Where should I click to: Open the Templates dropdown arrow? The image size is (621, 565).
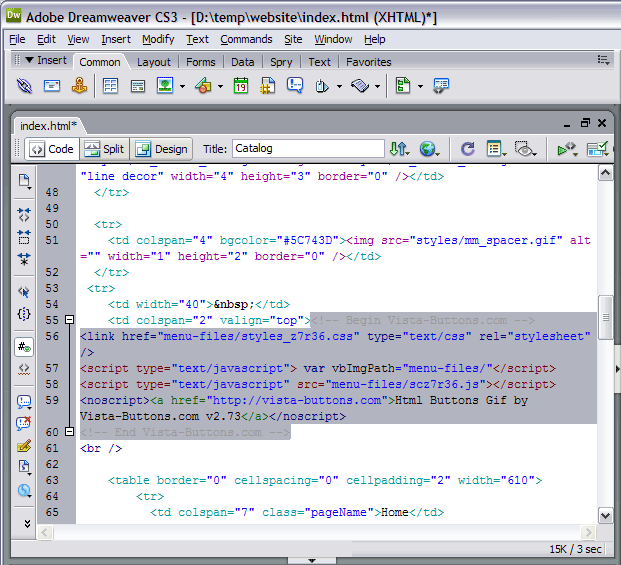tap(420, 86)
